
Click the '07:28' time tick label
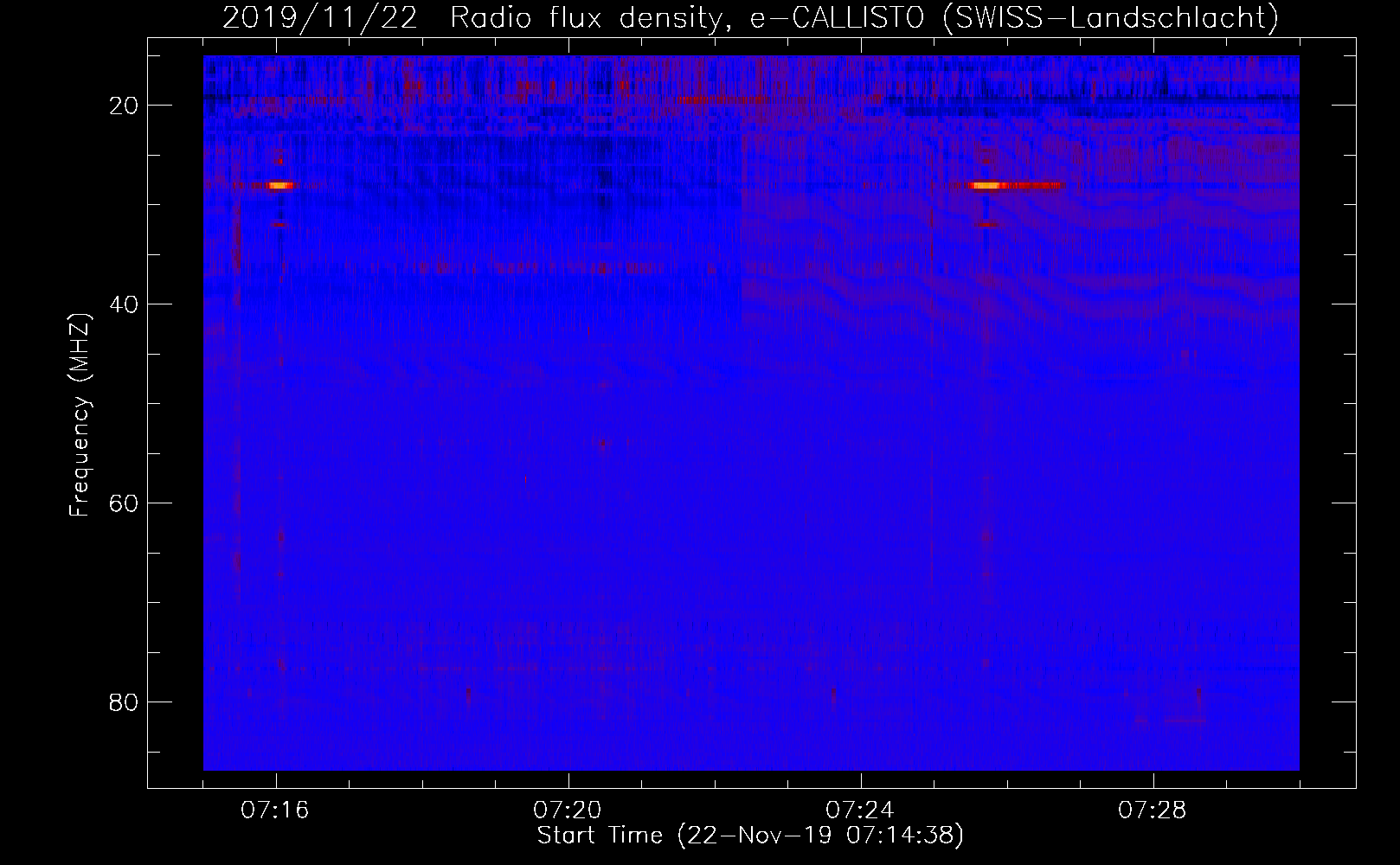(1153, 811)
